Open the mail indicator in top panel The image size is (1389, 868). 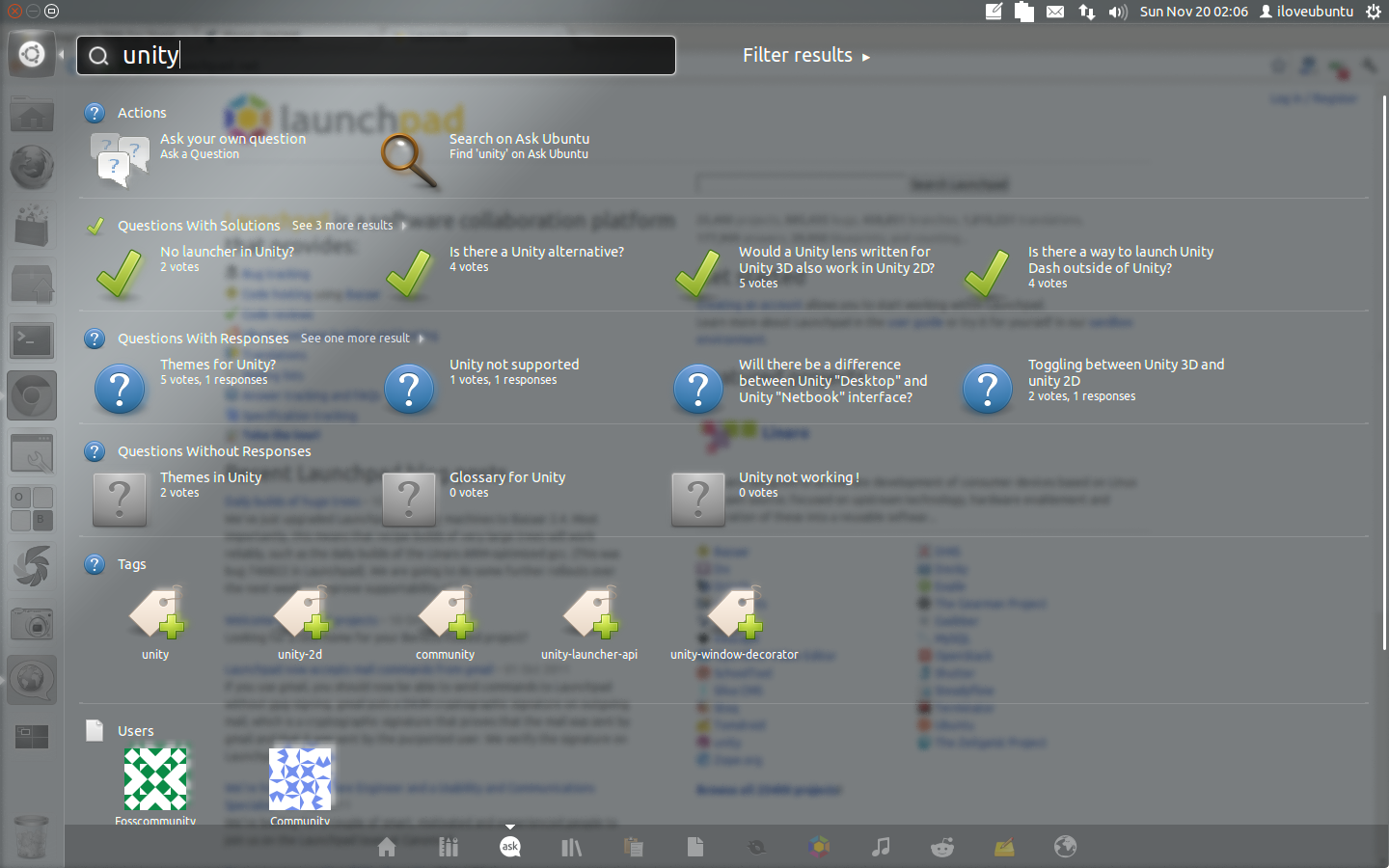1055,12
